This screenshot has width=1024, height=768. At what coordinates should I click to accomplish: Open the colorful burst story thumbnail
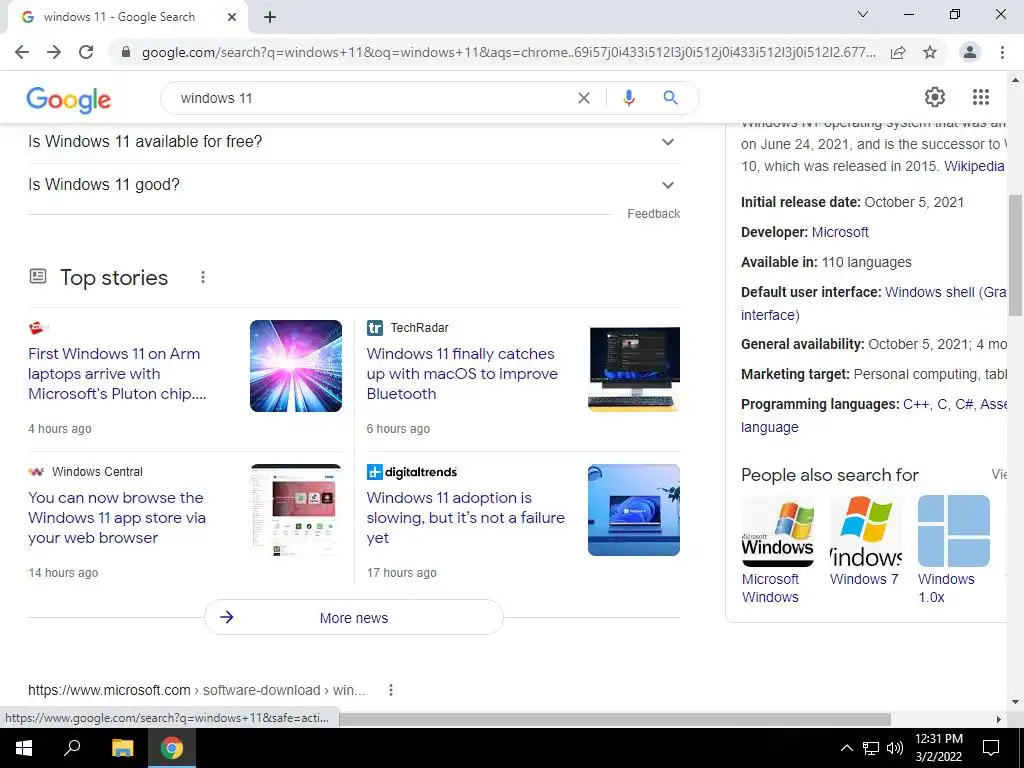click(296, 366)
